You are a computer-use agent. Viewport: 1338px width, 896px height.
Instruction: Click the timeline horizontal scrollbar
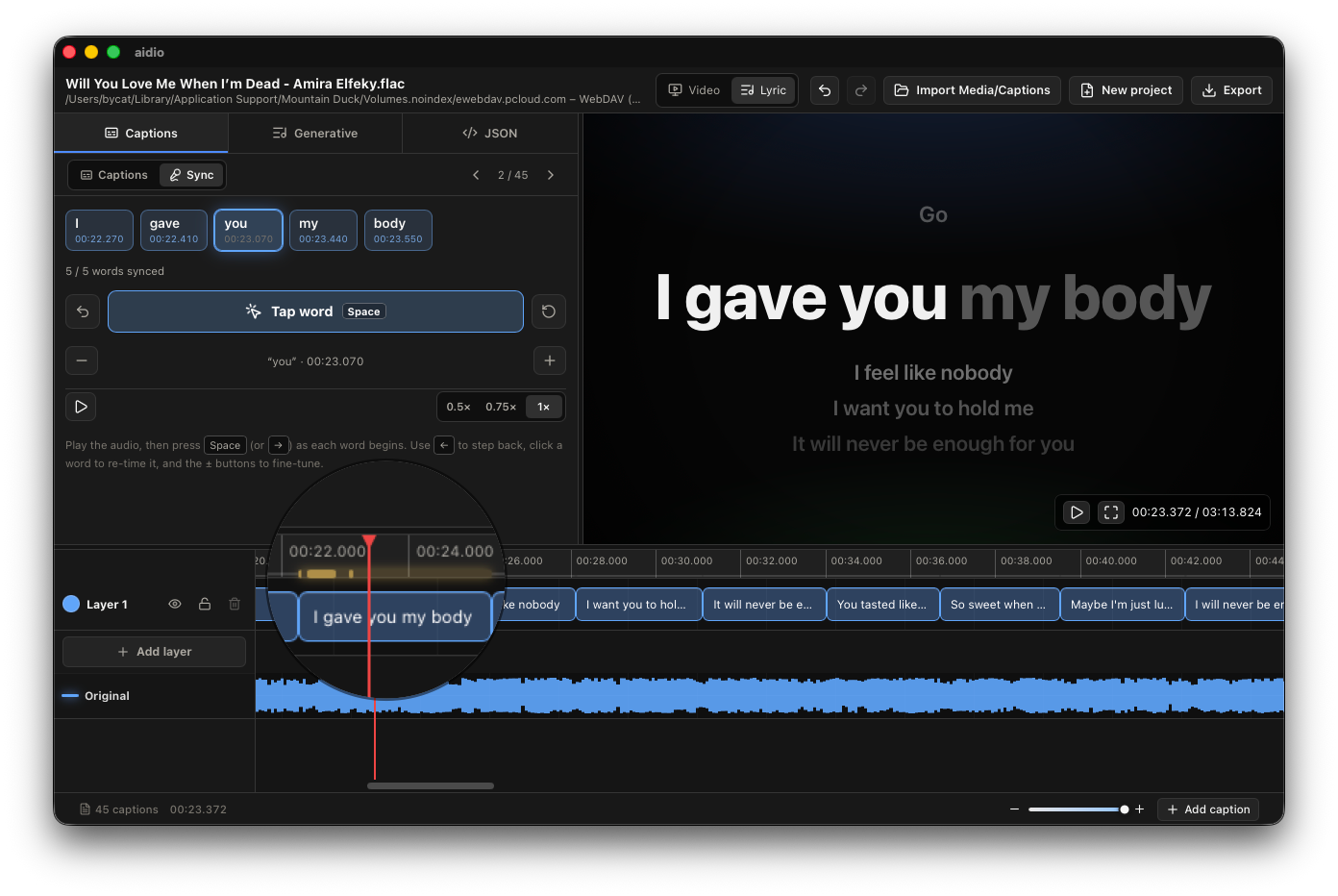pyautogui.click(x=431, y=785)
